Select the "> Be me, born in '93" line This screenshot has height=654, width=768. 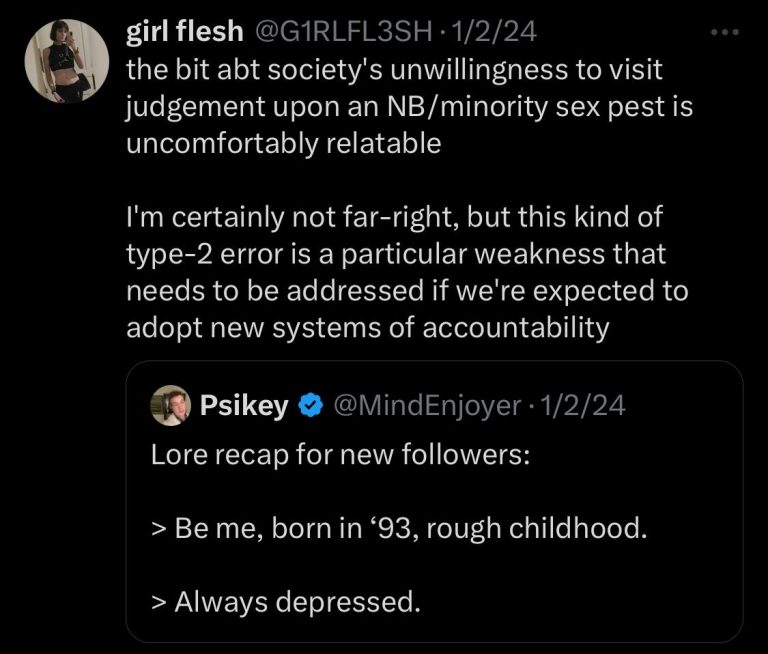tap(399, 527)
